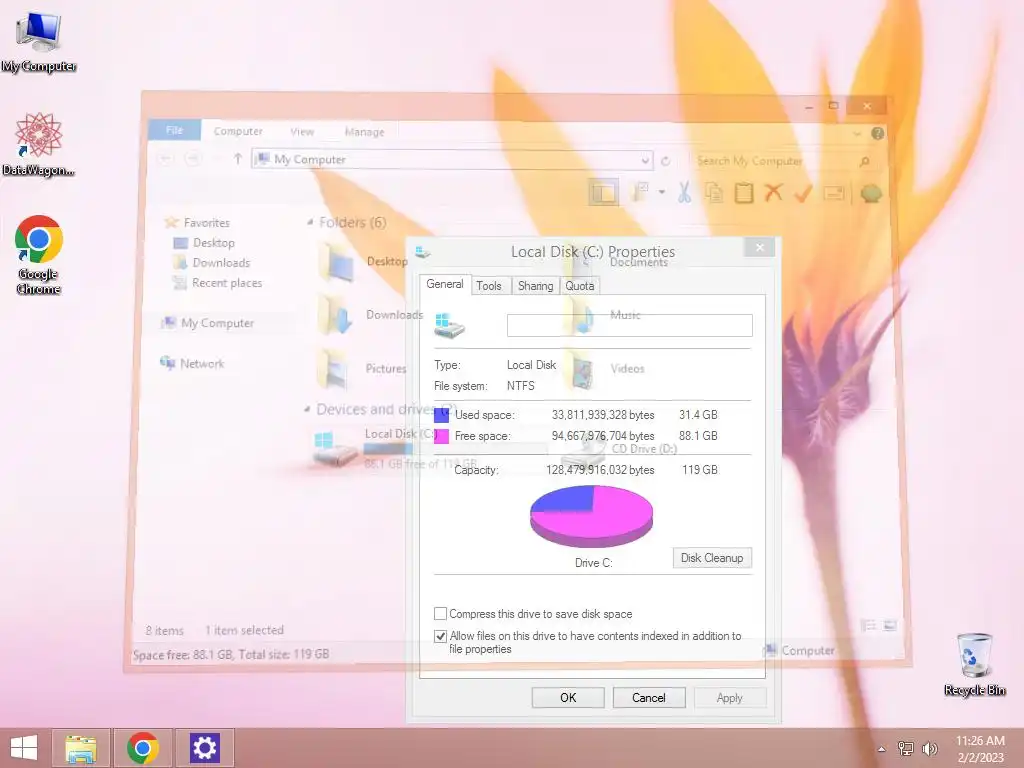The width and height of the screenshot is (1024, 768).
Task: Enable Compress this drive checkbox
Action: [x=441, y=614]
